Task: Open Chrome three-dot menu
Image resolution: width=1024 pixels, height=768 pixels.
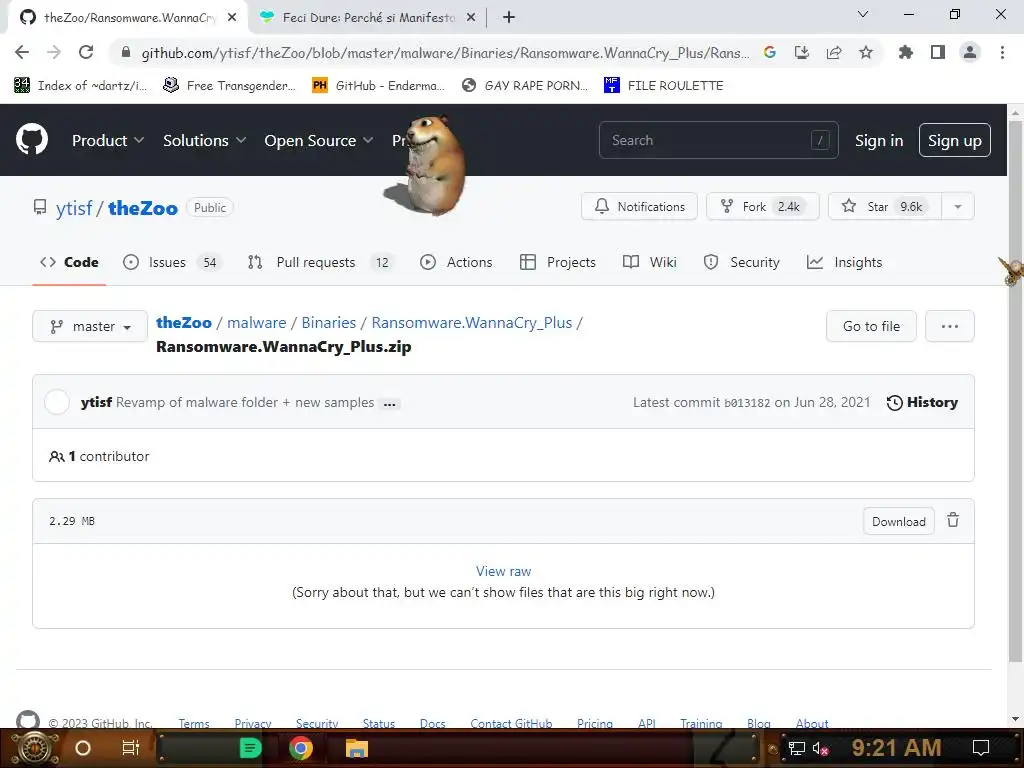Action: (1002, 52)
